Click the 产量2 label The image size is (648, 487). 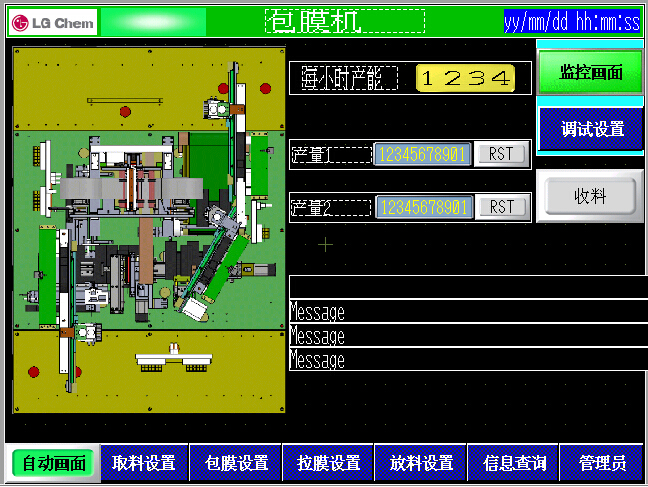331,208
